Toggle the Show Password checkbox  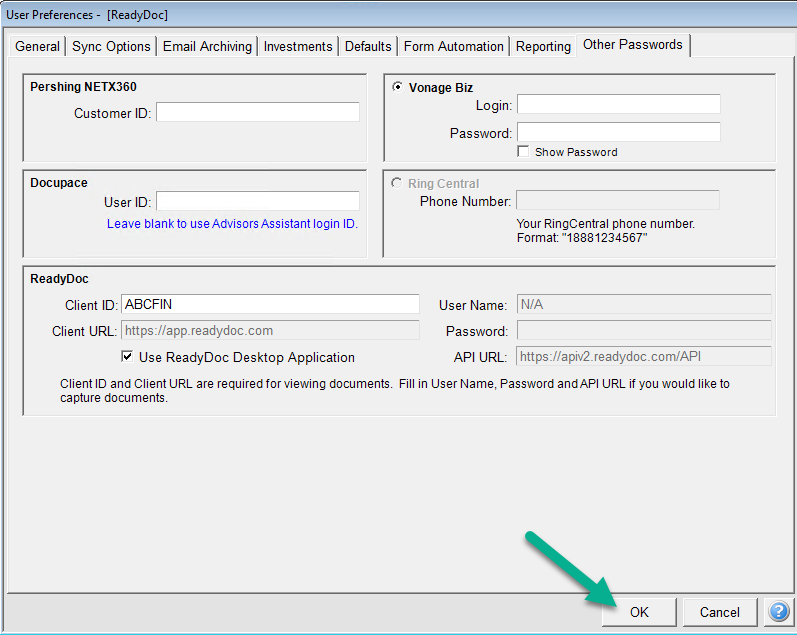tap(523, 152)
